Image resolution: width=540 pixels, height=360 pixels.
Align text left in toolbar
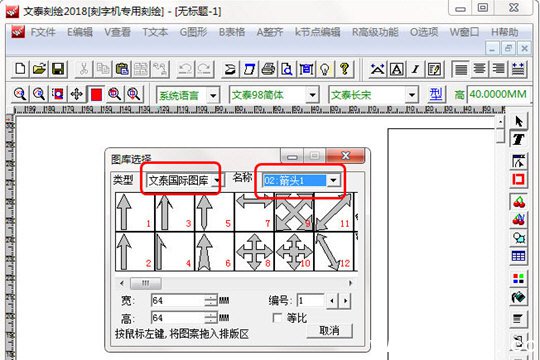click(461, 69)
